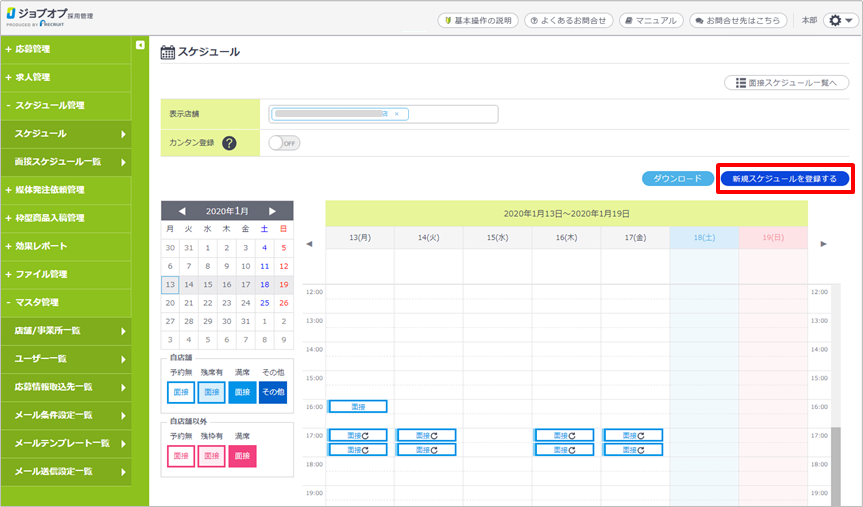Go to previous month in the mini calendar
863x507 pixels.
(x=181, y=211)
